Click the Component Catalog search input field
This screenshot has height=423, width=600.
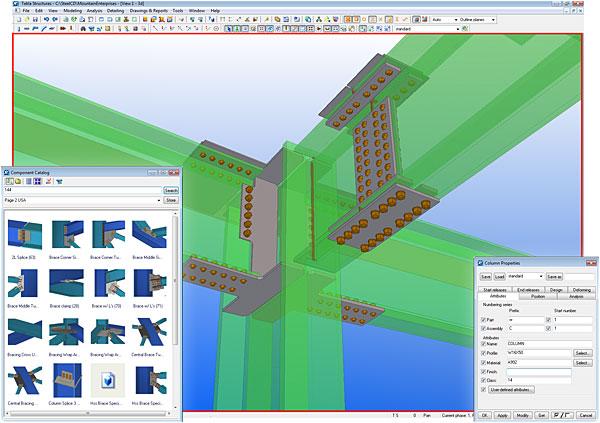pyautogui.click(x=82, y=190)
